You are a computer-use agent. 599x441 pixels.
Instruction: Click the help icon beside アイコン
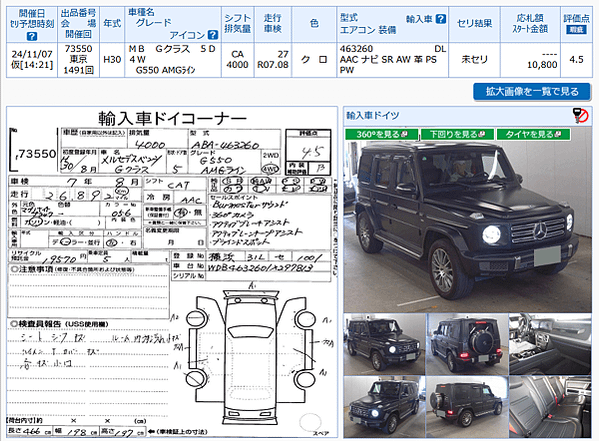pos(213,35)
